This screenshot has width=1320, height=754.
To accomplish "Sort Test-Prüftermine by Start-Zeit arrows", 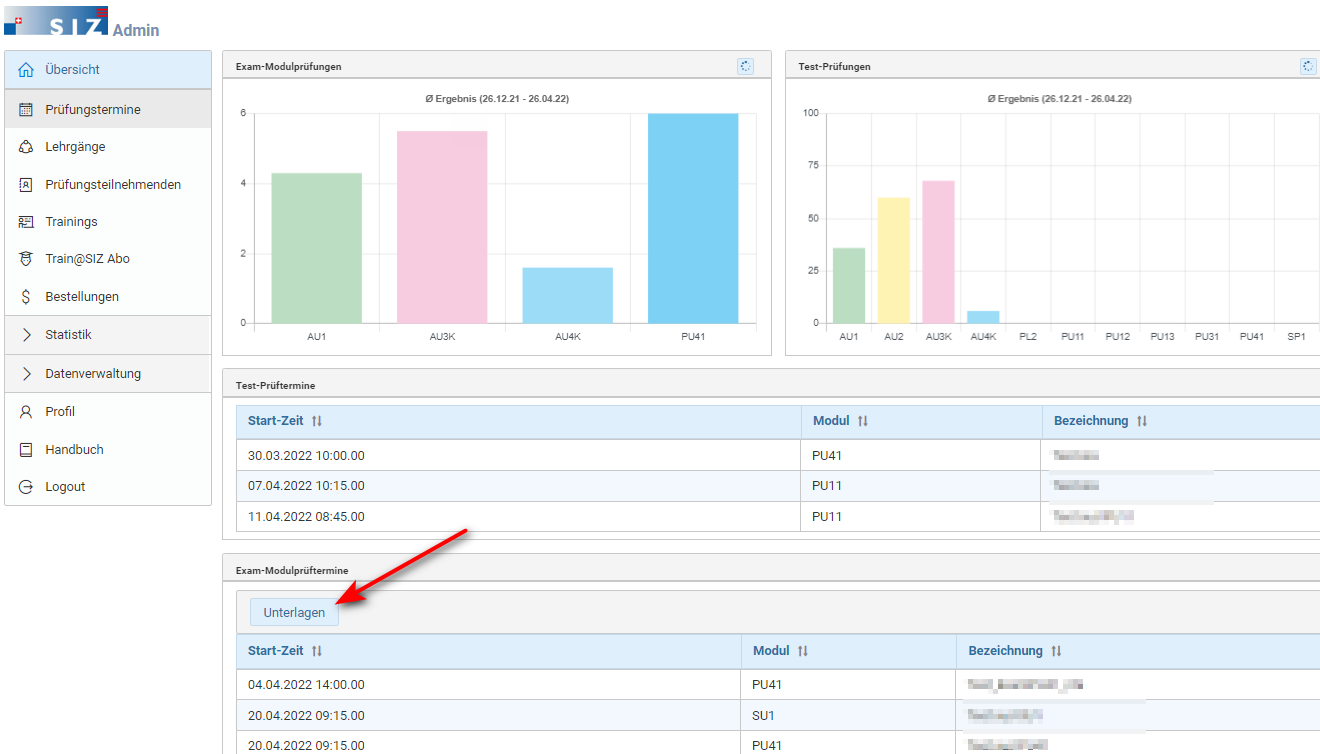I will tap(317, 422).
